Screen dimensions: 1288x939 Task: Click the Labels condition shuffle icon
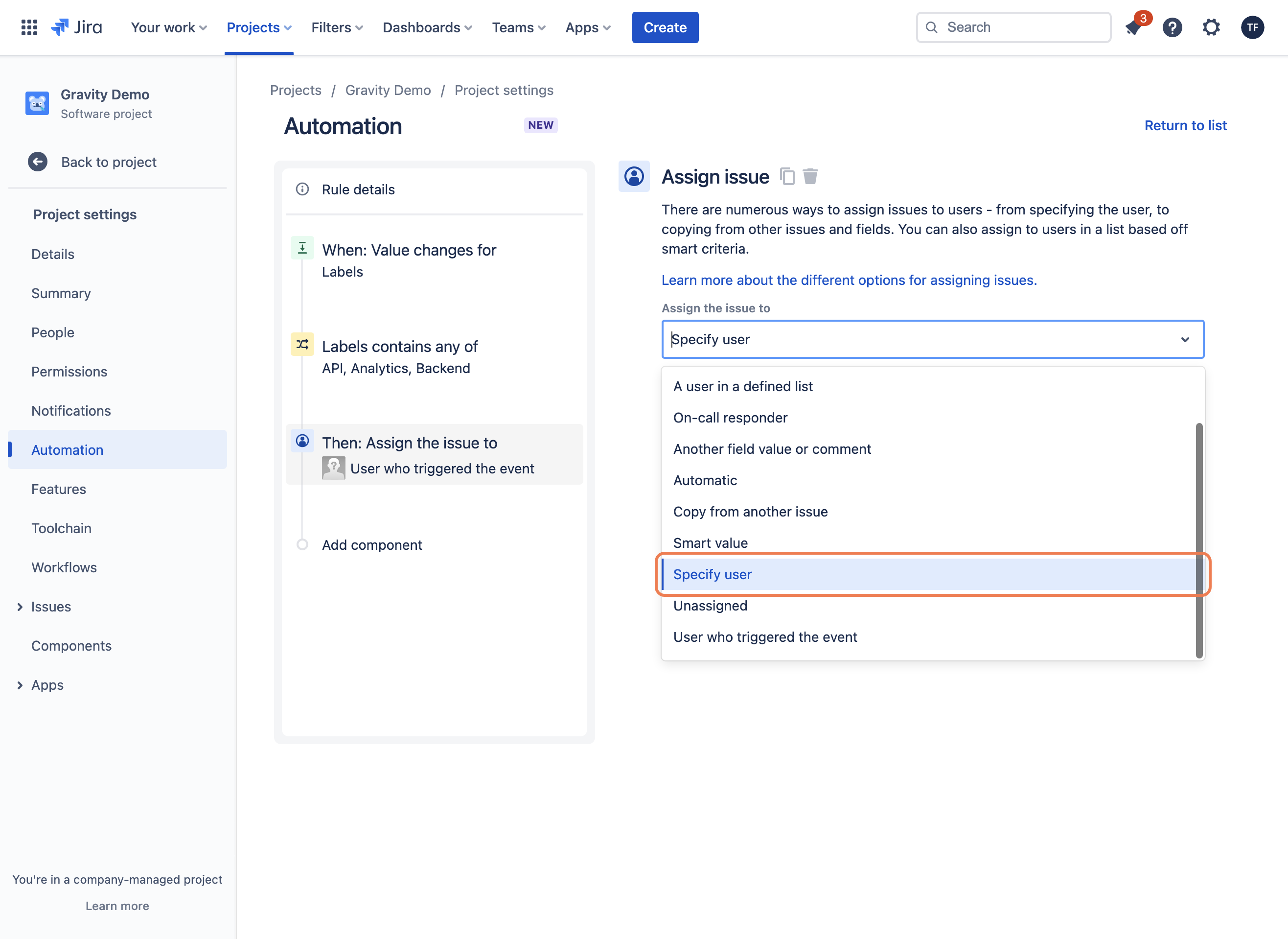tap(302, 345)
